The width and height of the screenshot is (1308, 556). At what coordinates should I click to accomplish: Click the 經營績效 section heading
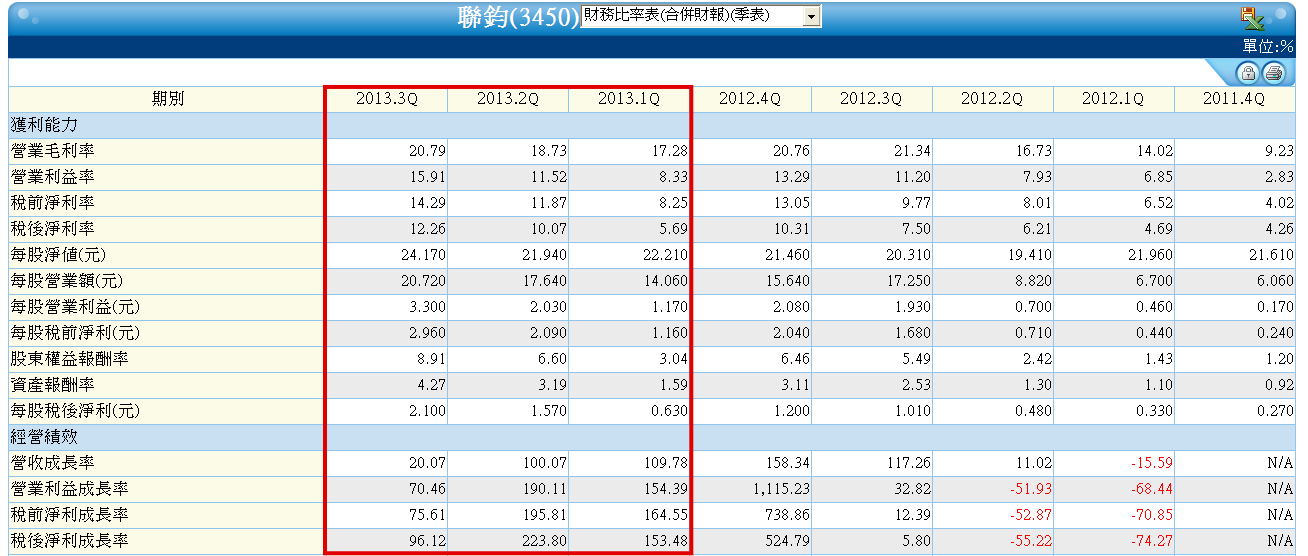[x=44, y=437]
